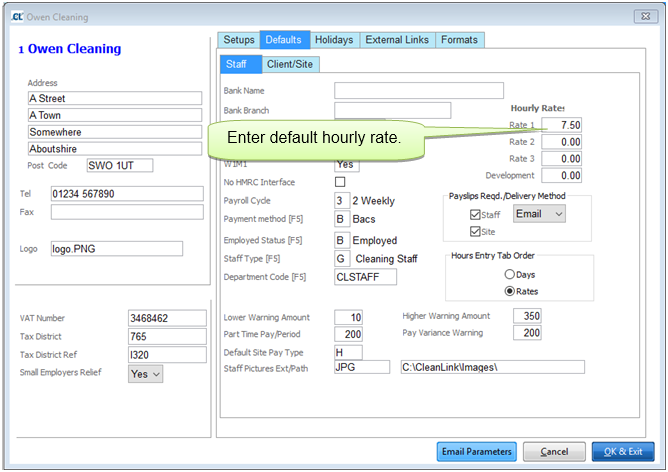Click the Bacs payment method text
Screen dimensions: 668x472
tap(364, 219)
